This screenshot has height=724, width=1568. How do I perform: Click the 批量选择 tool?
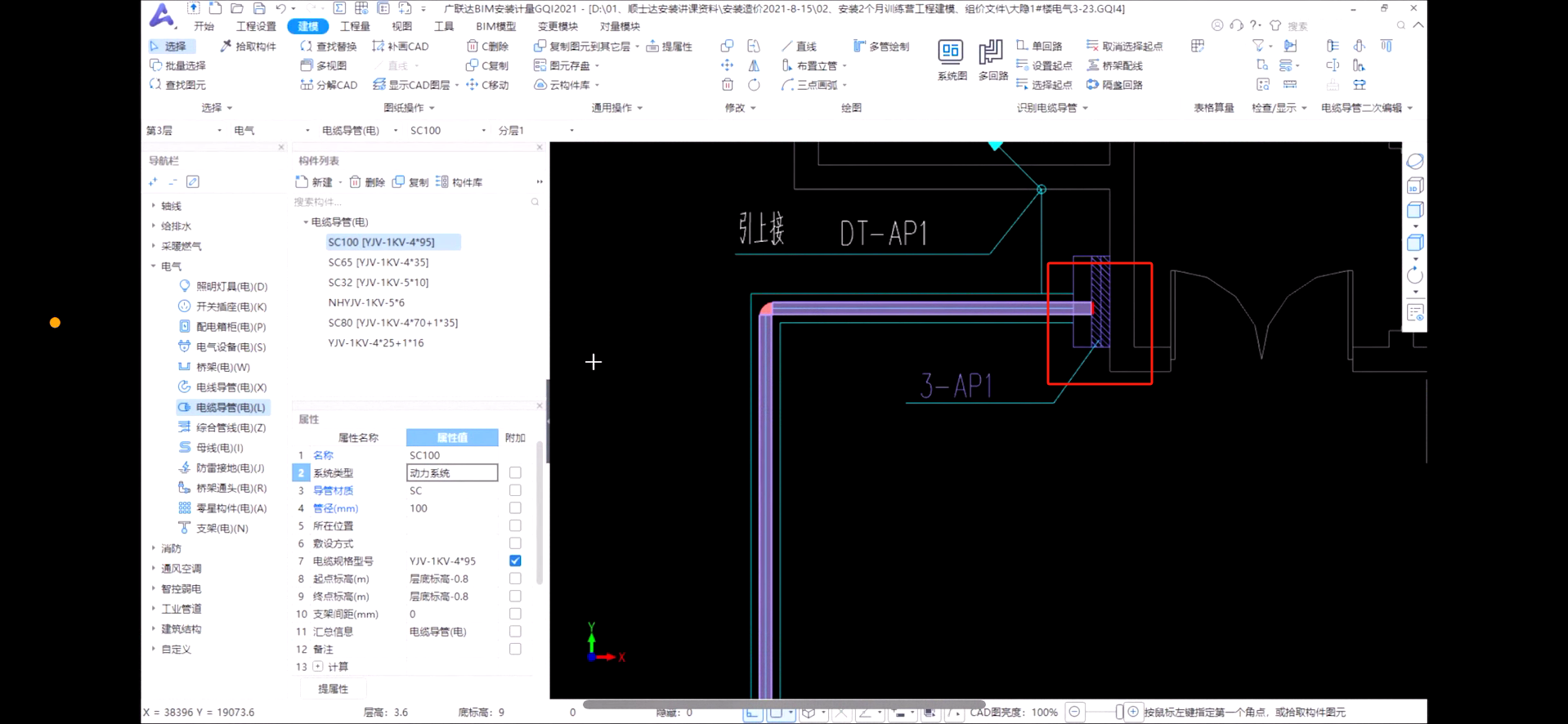[x=177, y=65]
